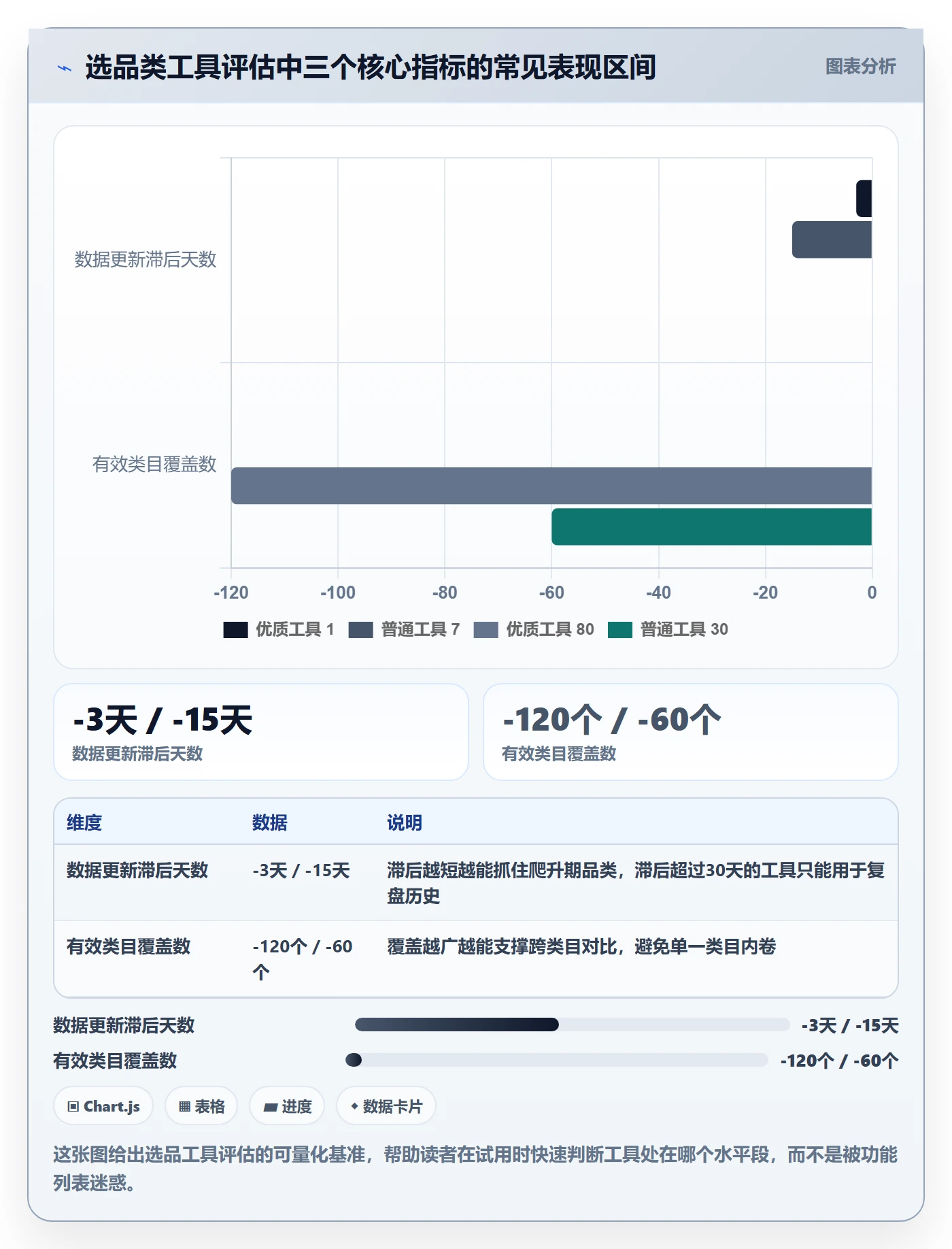Click the -120 tick on the x-axis

[x=231, y=593]
